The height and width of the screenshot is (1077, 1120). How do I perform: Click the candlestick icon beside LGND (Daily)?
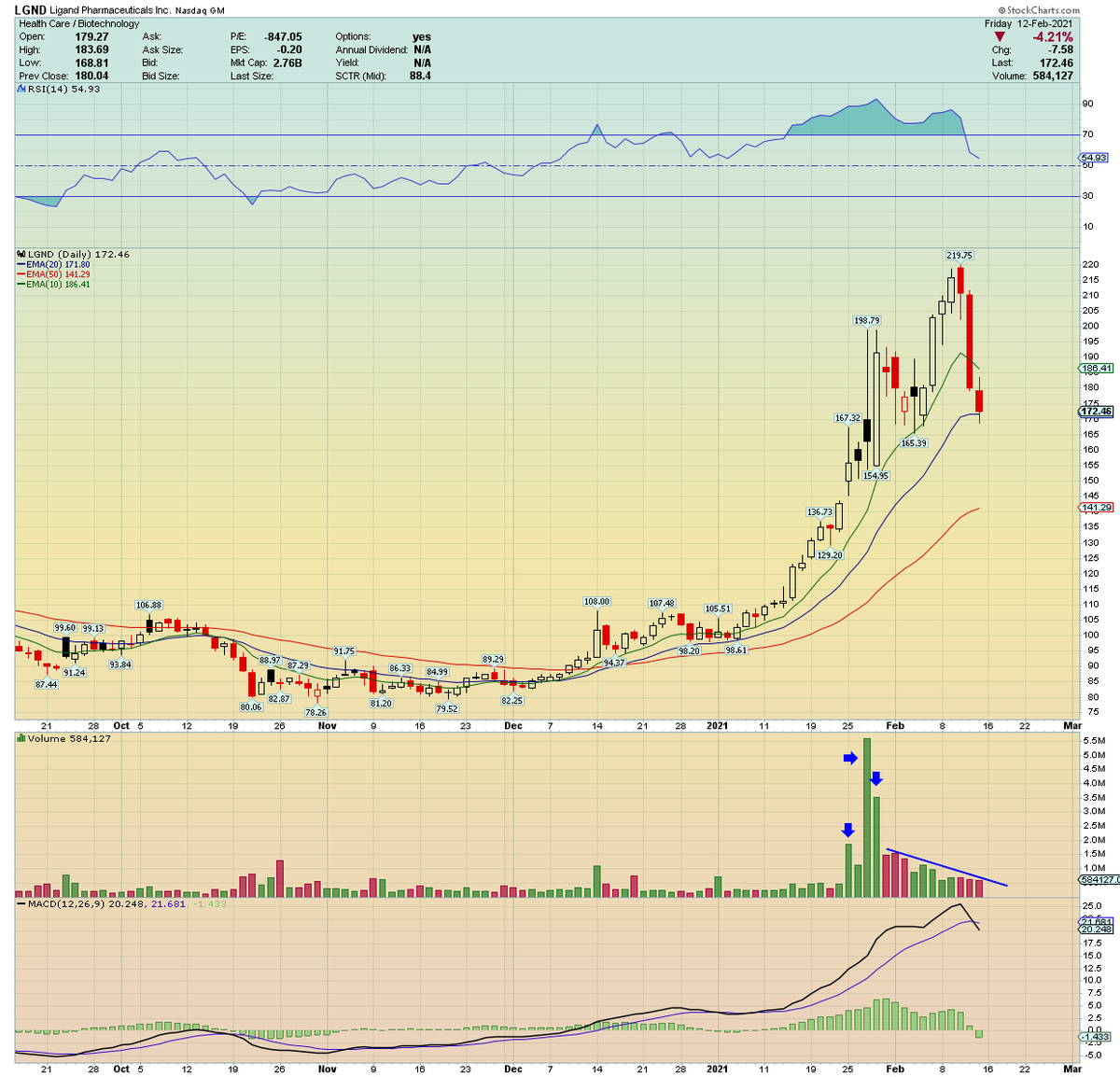pos(21,254)
